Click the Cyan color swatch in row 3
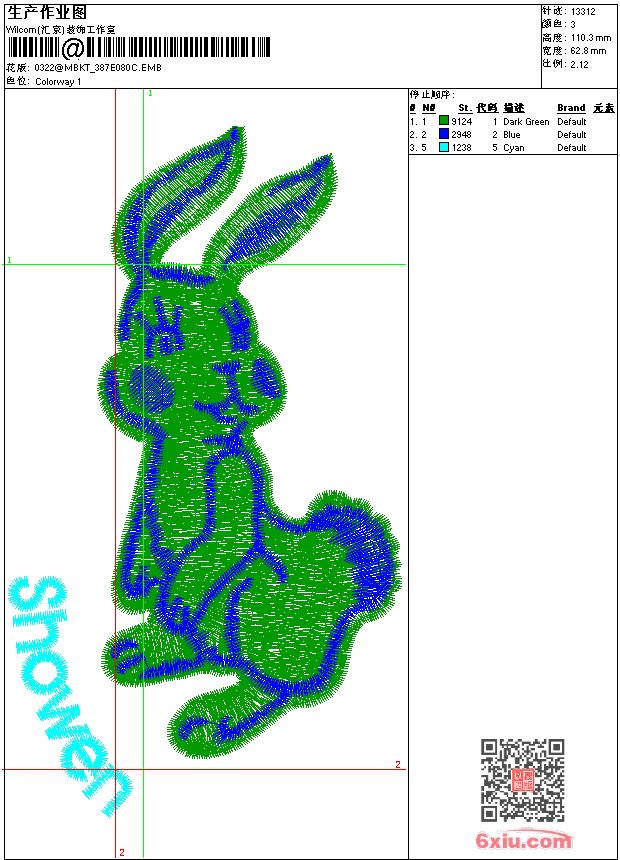The image size is (620, 860). click(444, 147)
